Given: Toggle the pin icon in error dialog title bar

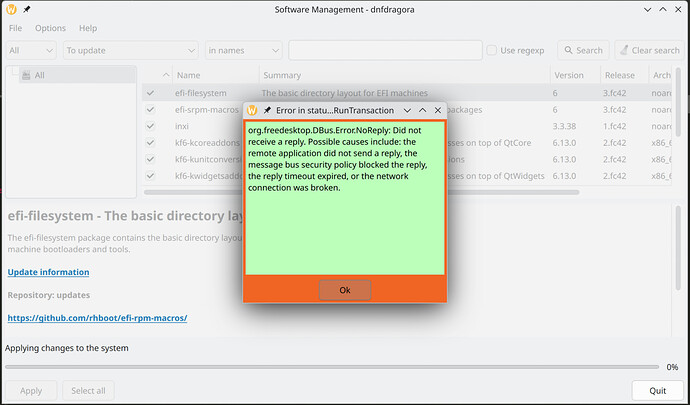Looking at the screenshot, I should click(267, 110).
